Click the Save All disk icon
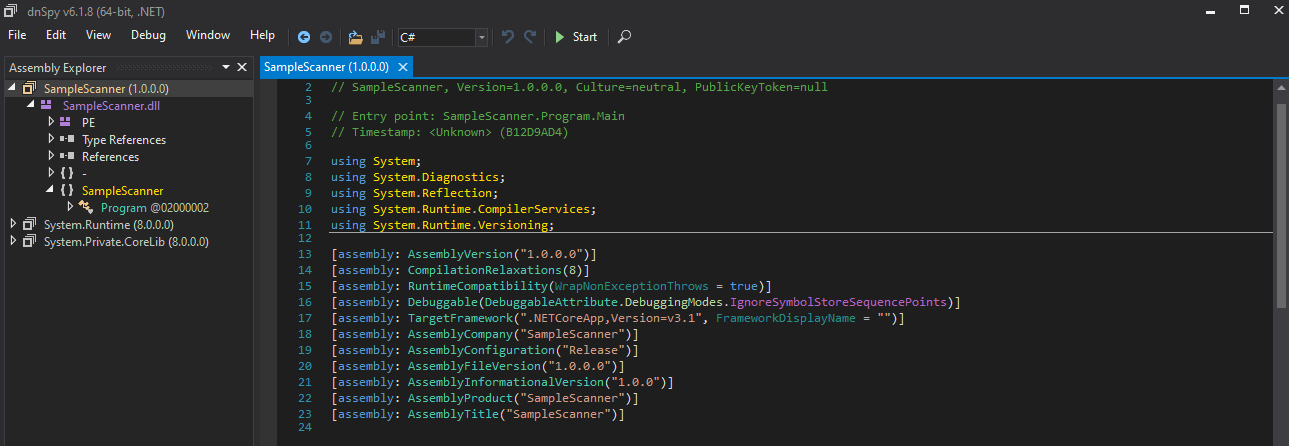Screen dimensions: 1289x446 [x=378, y=37]
